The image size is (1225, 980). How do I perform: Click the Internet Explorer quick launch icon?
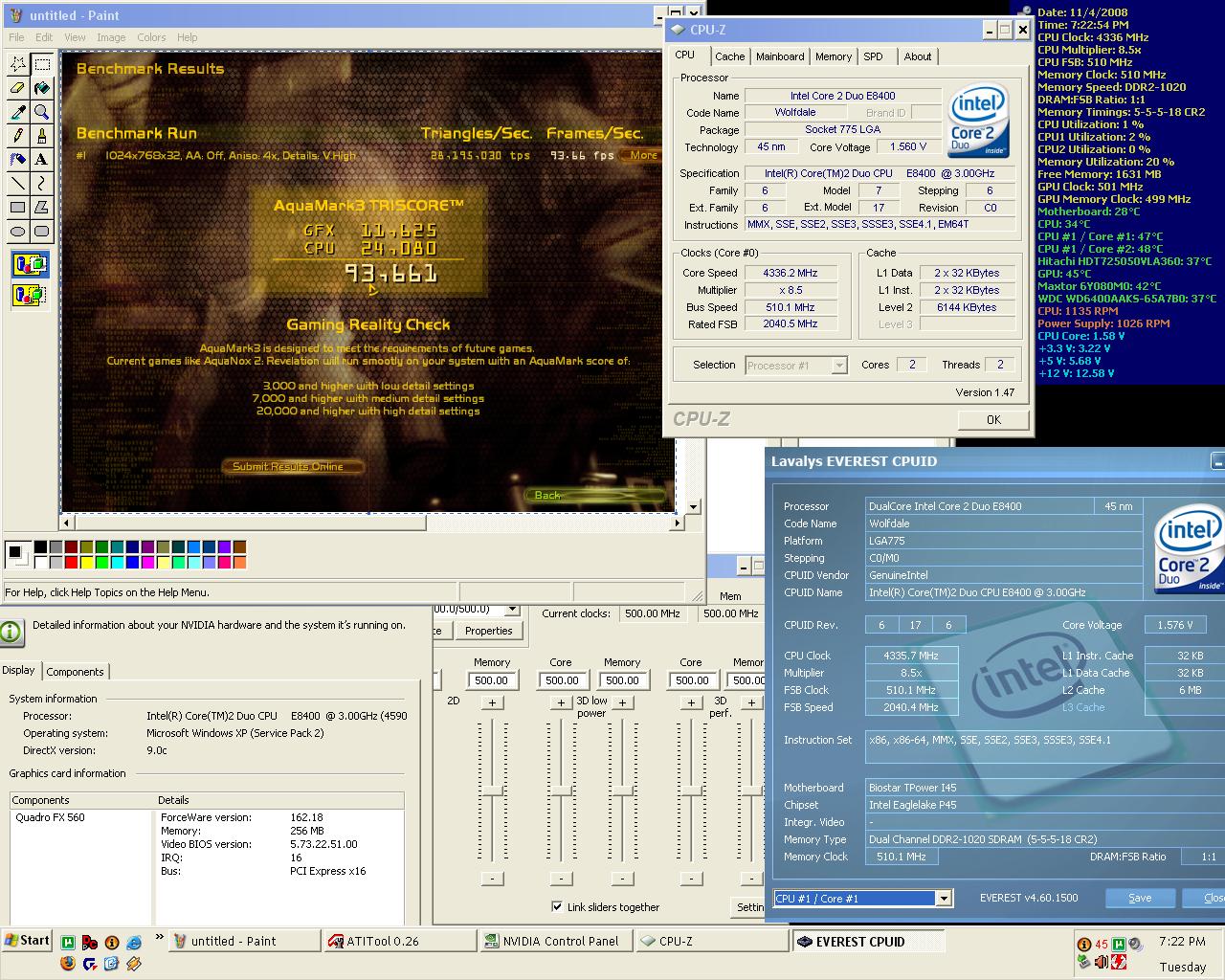[133, 944]
